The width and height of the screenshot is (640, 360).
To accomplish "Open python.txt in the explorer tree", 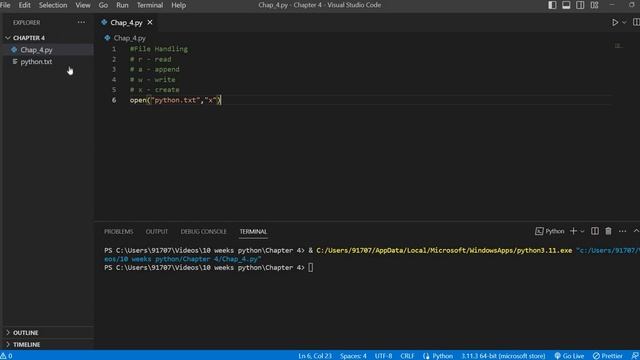I will pyautogui.click(x=36, y=62).
